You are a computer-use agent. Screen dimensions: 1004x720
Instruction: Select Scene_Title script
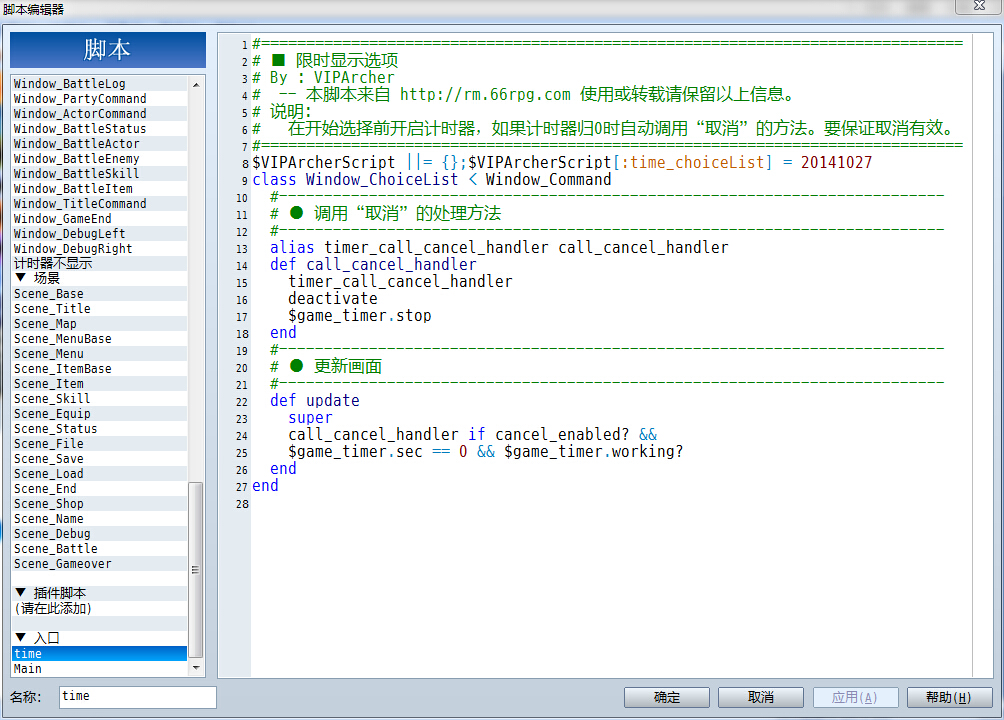click(x=99, y=309)
